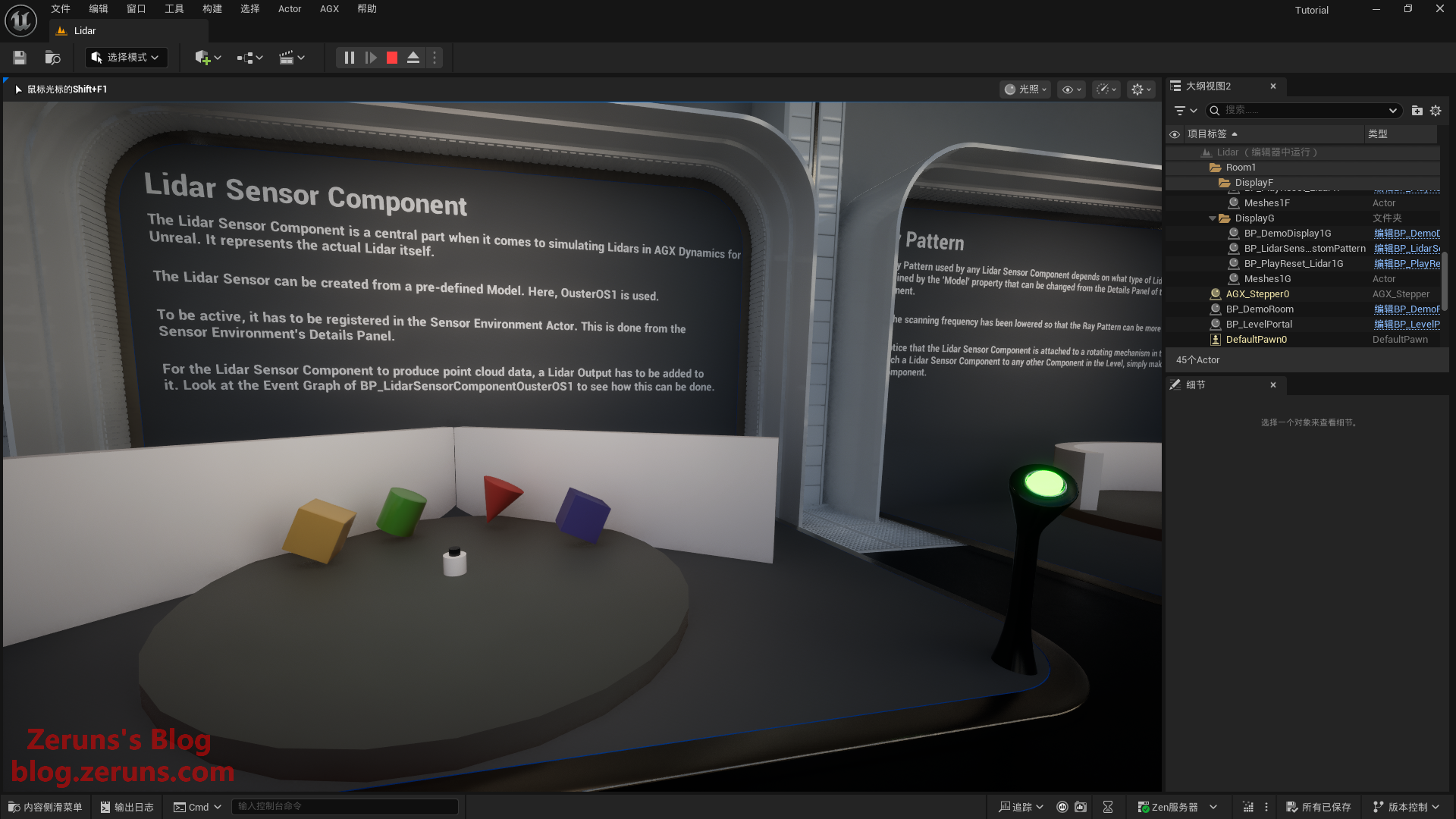Open the viewport show flags dropdown

pos(1072,89)
